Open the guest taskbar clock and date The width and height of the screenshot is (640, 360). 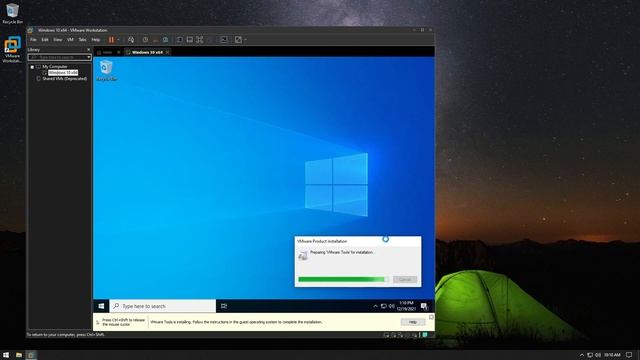pos(406,306)
